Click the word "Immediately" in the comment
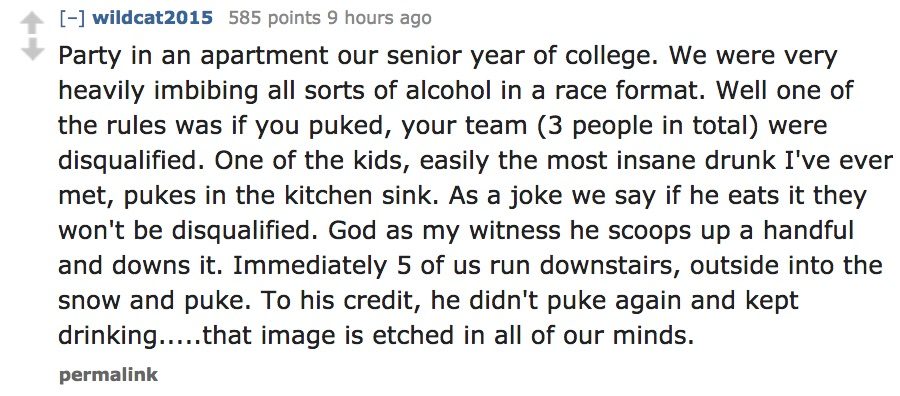 coord(309,266)
